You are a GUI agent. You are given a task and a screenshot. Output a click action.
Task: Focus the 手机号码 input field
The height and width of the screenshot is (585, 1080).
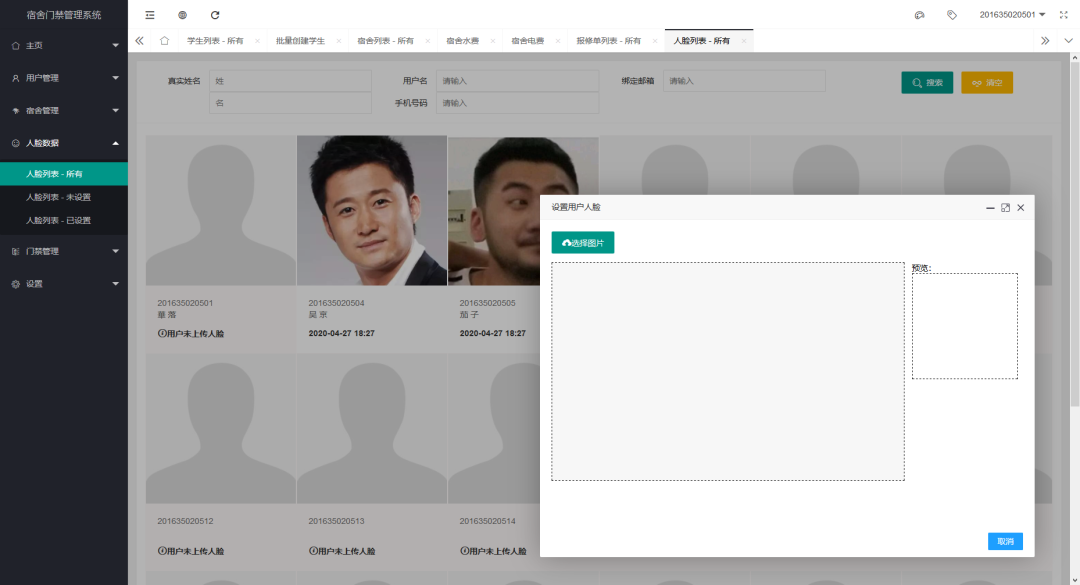pos(517,103)
